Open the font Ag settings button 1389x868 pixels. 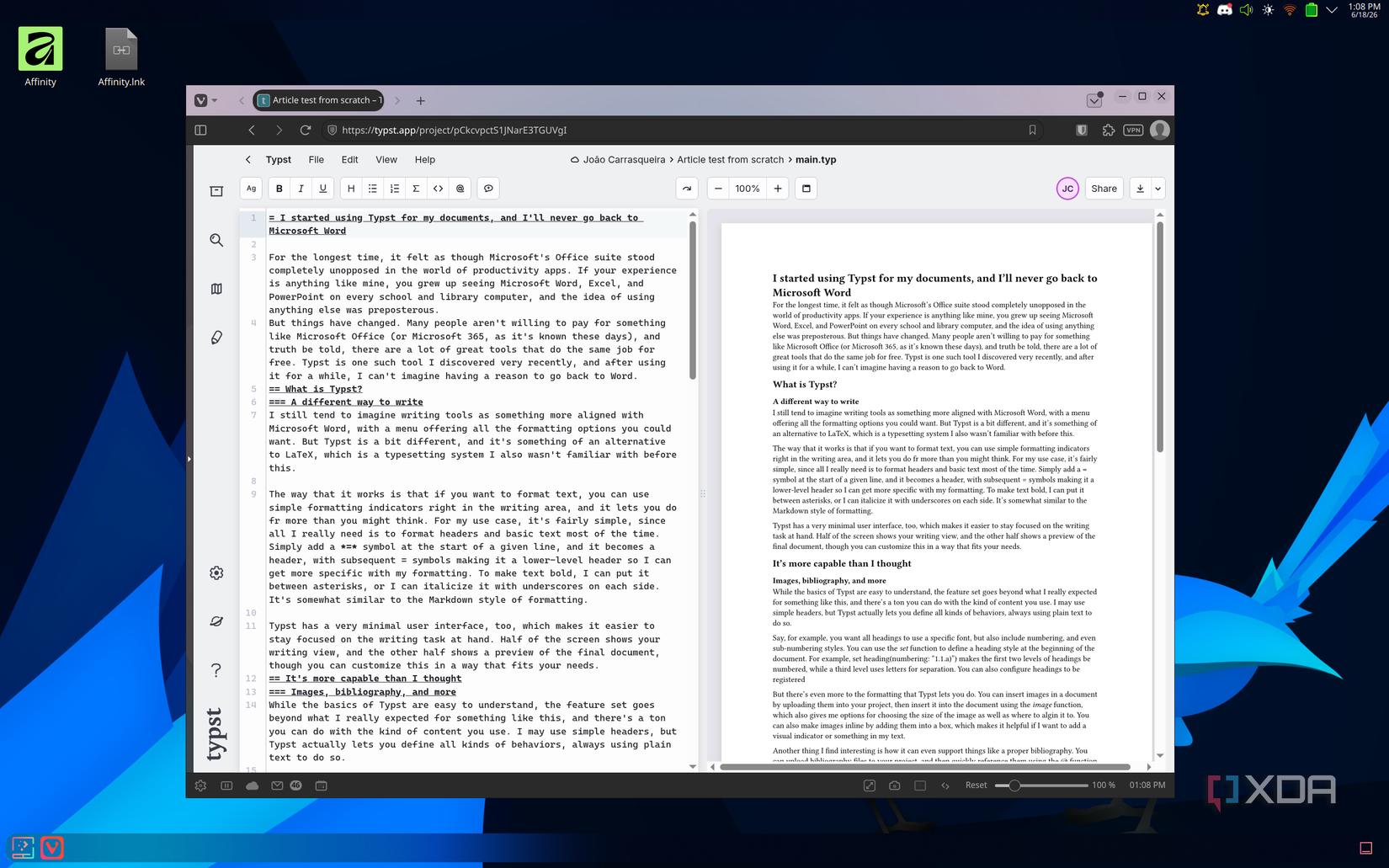point(251,189)
